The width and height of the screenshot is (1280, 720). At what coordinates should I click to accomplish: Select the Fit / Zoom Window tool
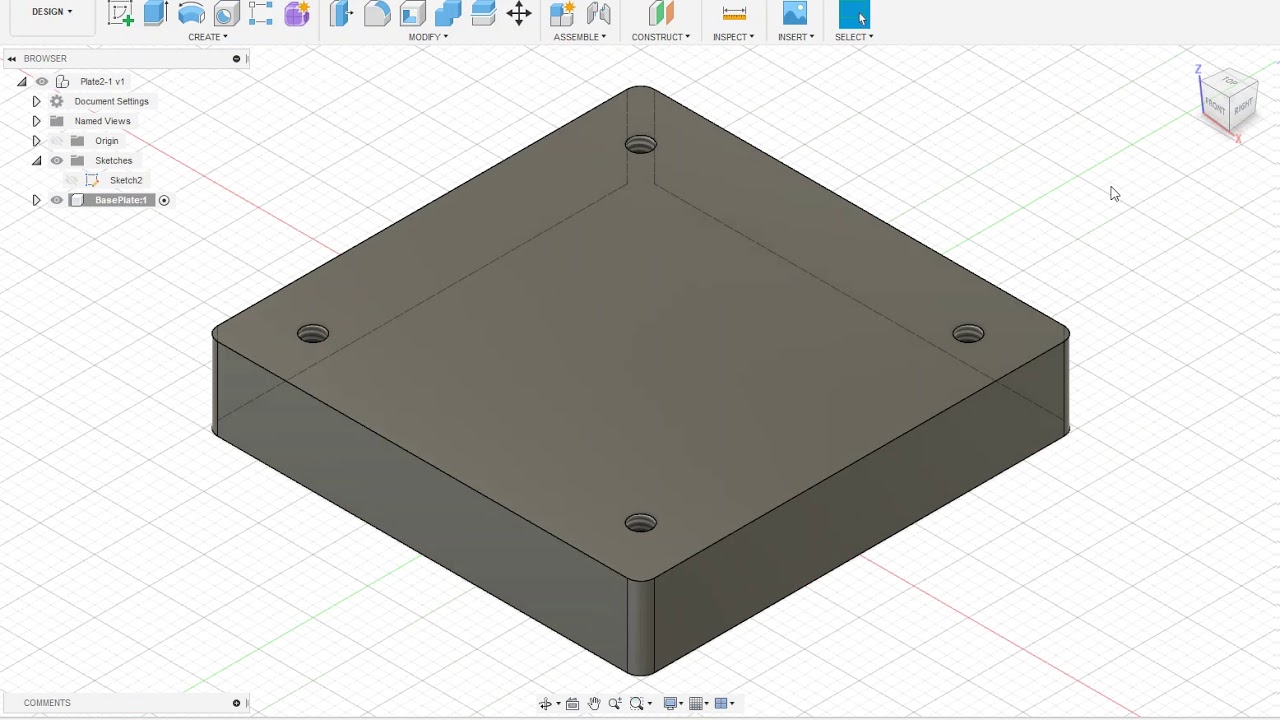point(636,704)
